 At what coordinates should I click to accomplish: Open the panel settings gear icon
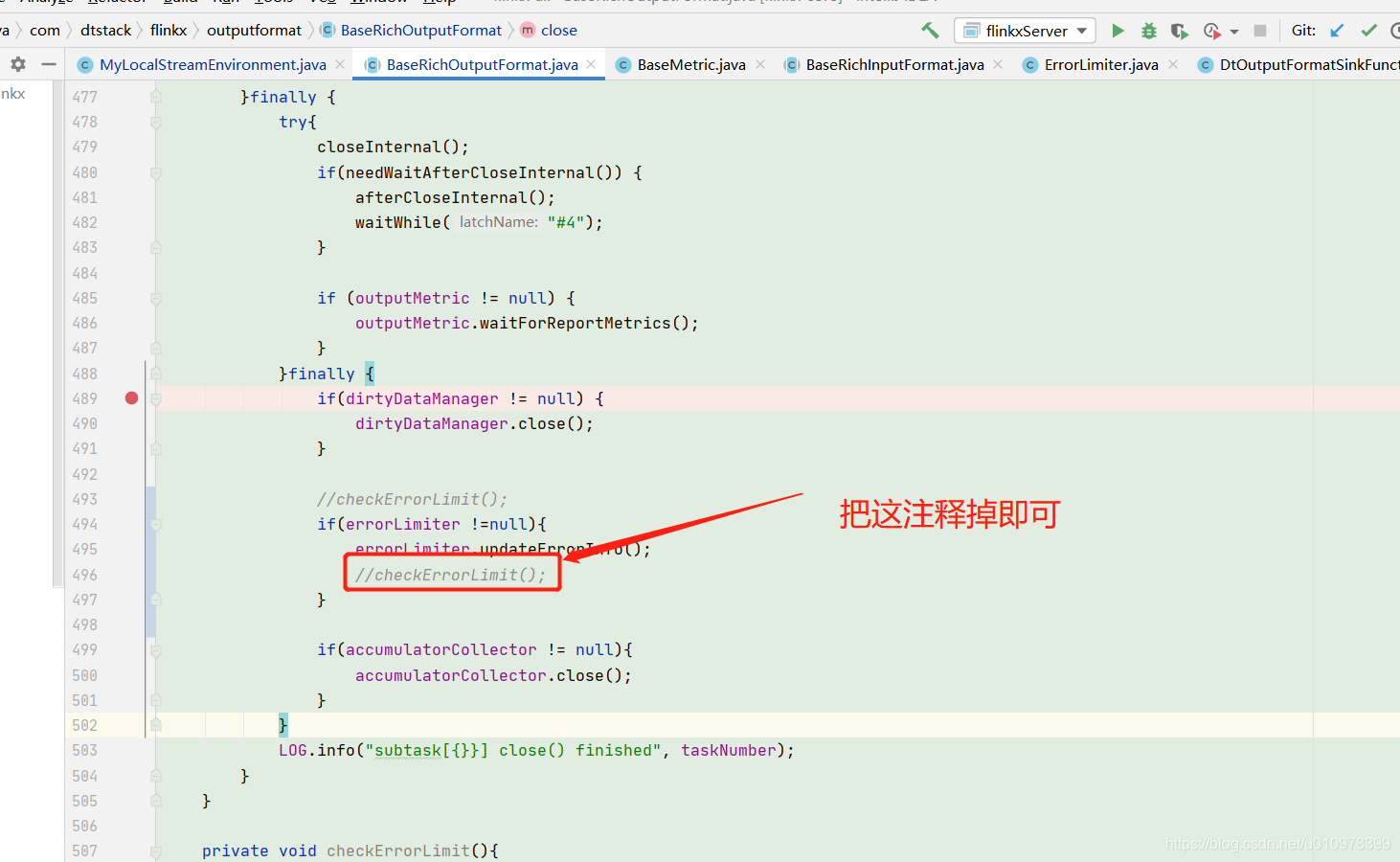point(18,65)
